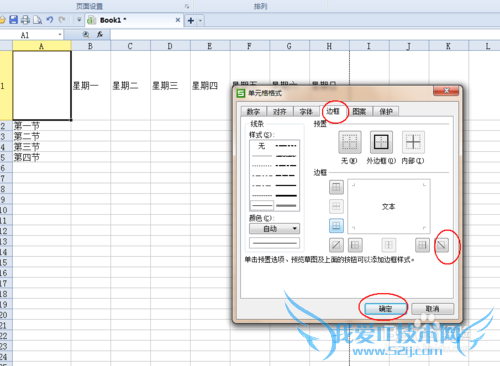This screenshot has width=500, height=366.
Task: Choose the thick solid line style
Action: coord(286,195)
